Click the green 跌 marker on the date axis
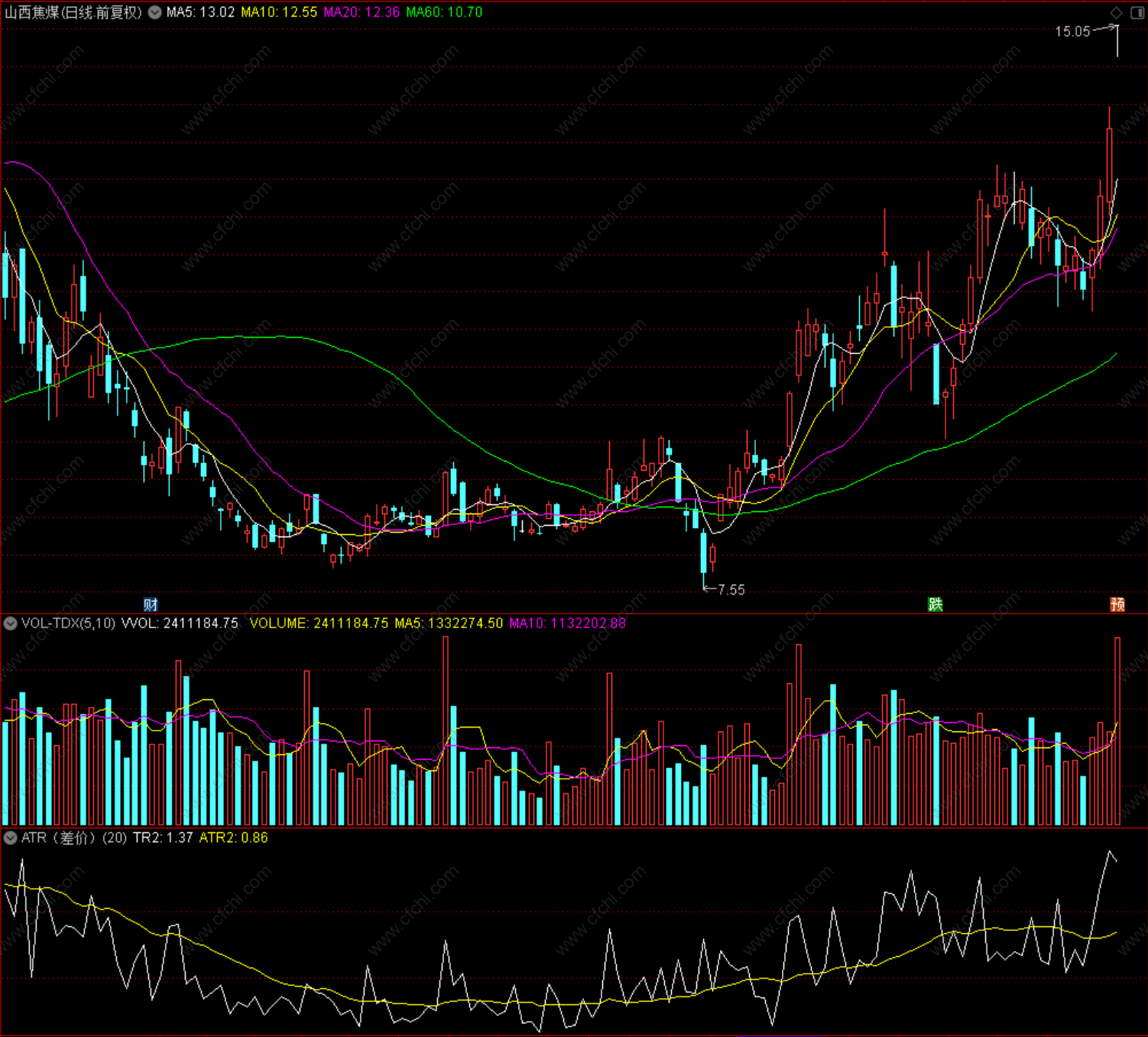The height and width of the screenshot is (1037, 1148). (x=936, y=604)
